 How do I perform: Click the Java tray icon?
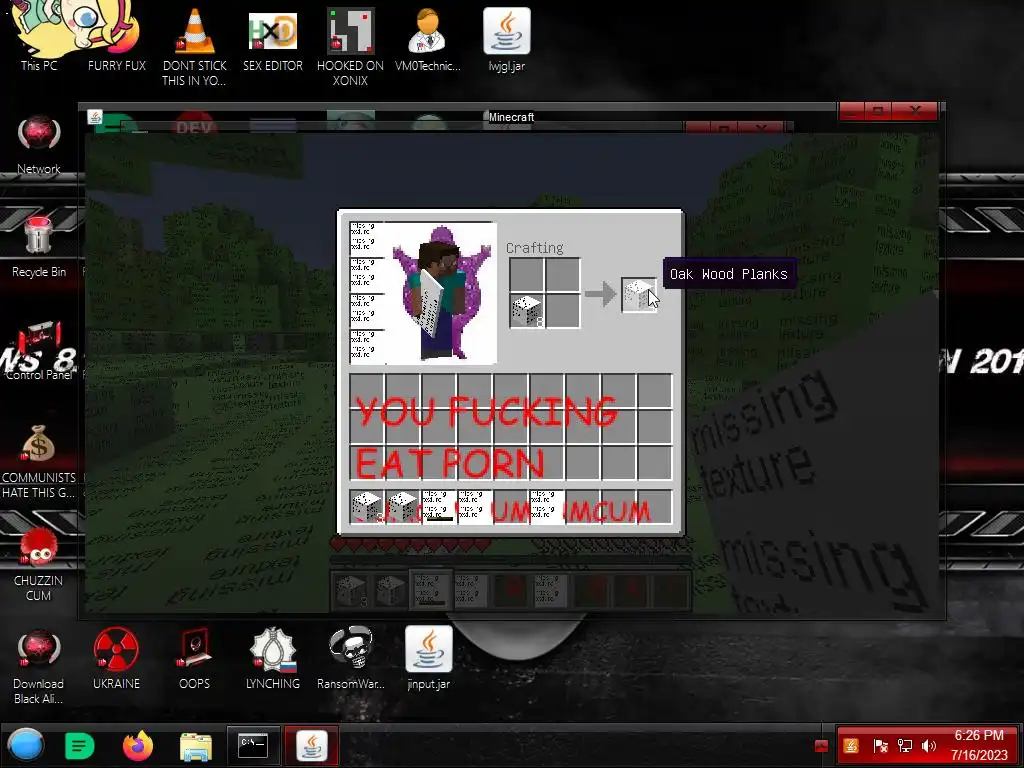pyautogui.click(x=851, y=746)
